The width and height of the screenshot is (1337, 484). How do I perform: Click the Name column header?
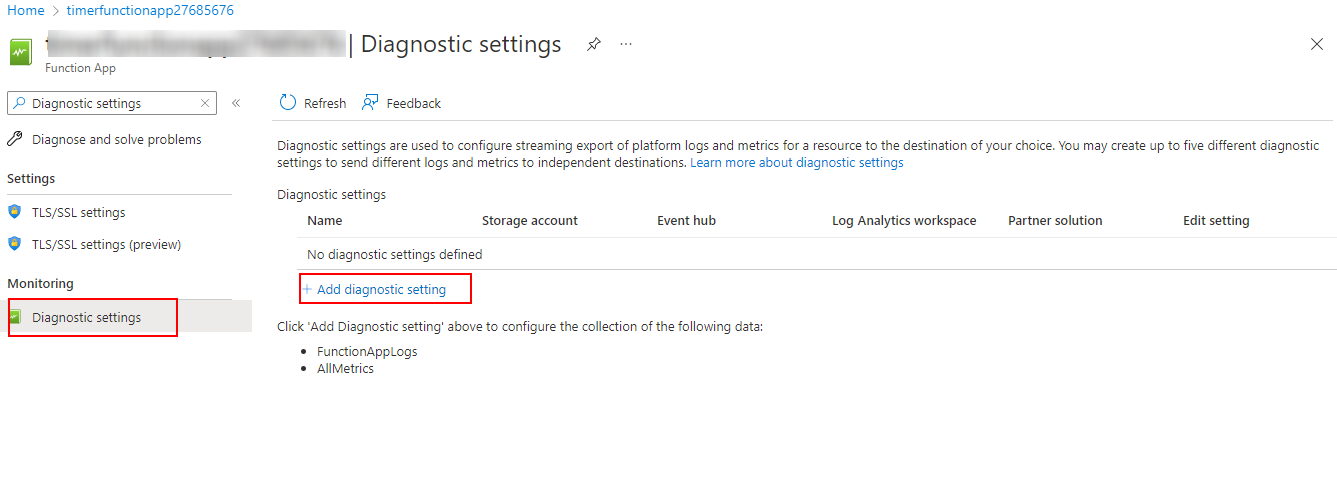point(324,220)
